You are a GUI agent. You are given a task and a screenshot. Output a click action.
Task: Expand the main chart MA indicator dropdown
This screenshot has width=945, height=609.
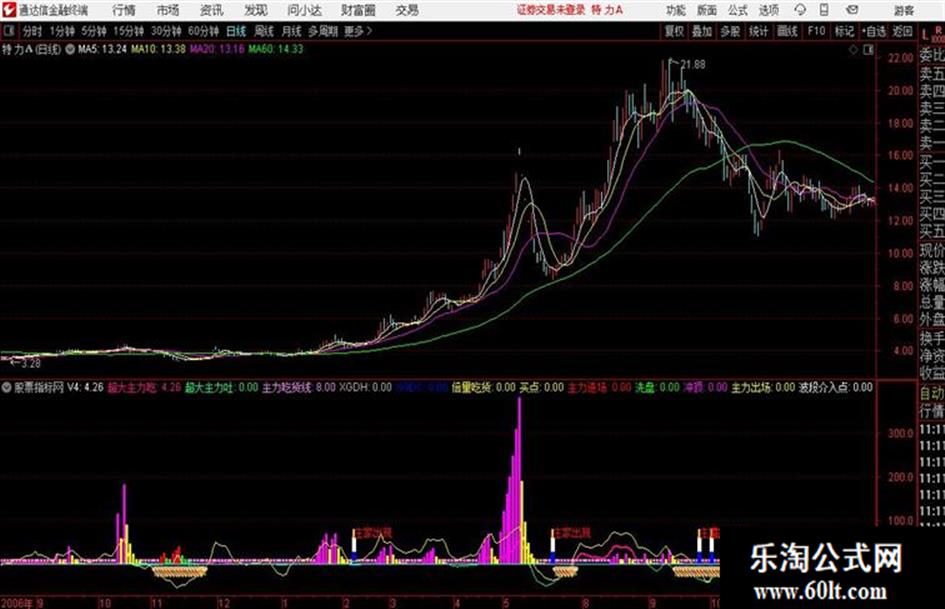point(70,49)
